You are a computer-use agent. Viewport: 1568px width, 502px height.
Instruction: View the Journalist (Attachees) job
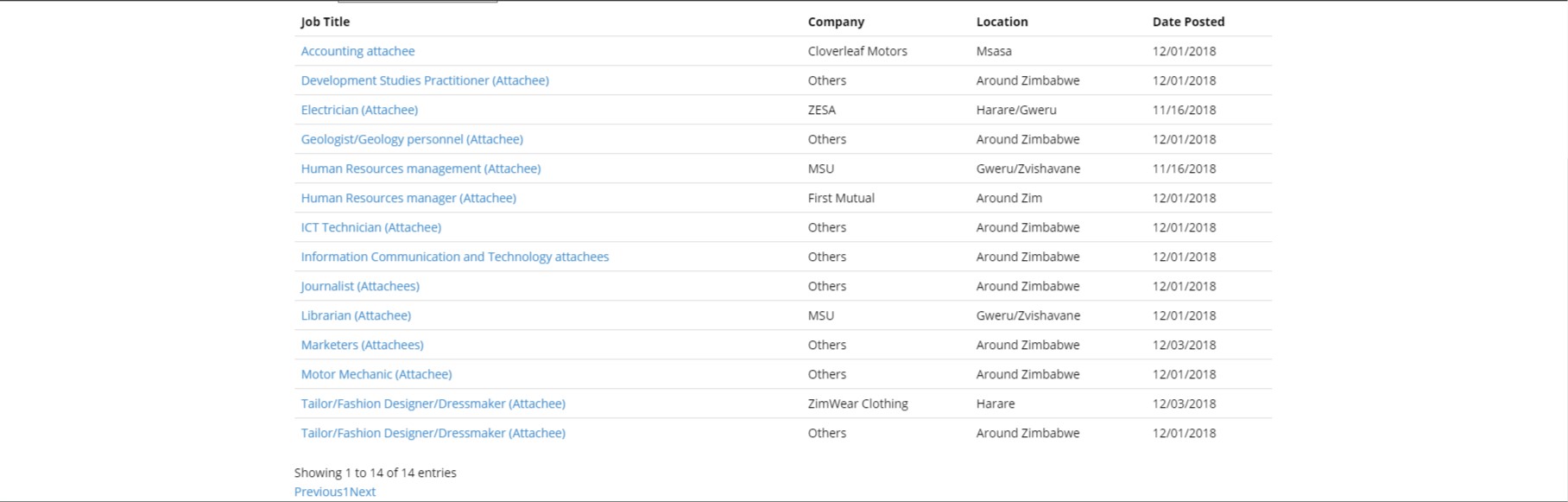point(360,286)
